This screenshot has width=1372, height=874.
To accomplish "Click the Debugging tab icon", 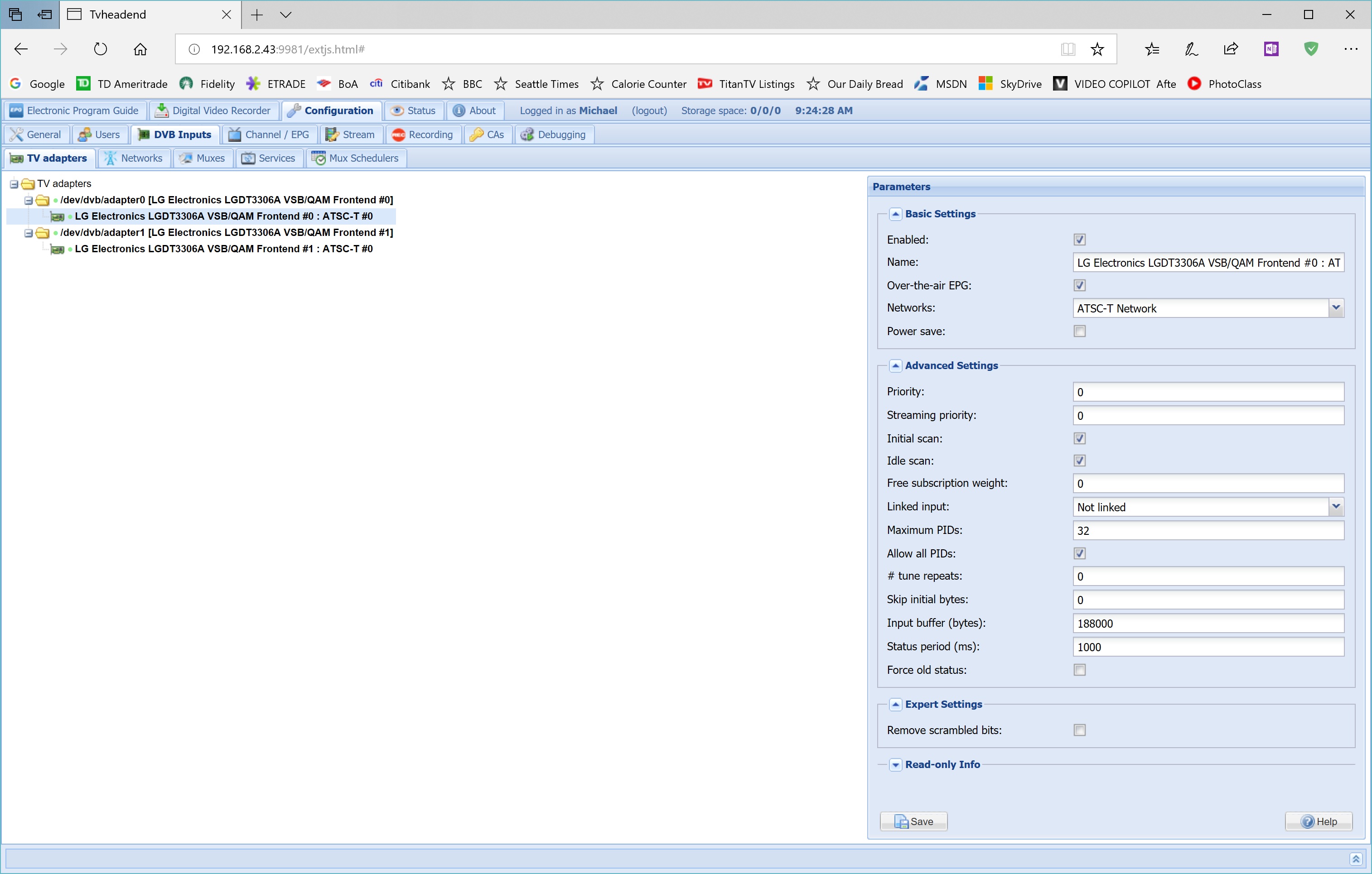I will pyautogui.click(x=527, y=135).
